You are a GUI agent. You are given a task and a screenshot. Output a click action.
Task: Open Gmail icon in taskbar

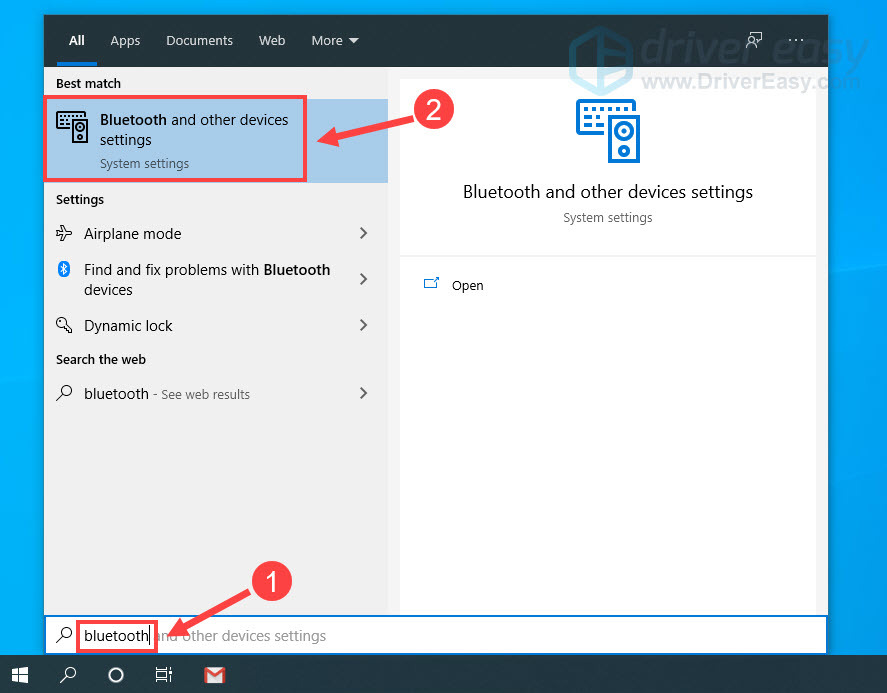pos(214,675)
